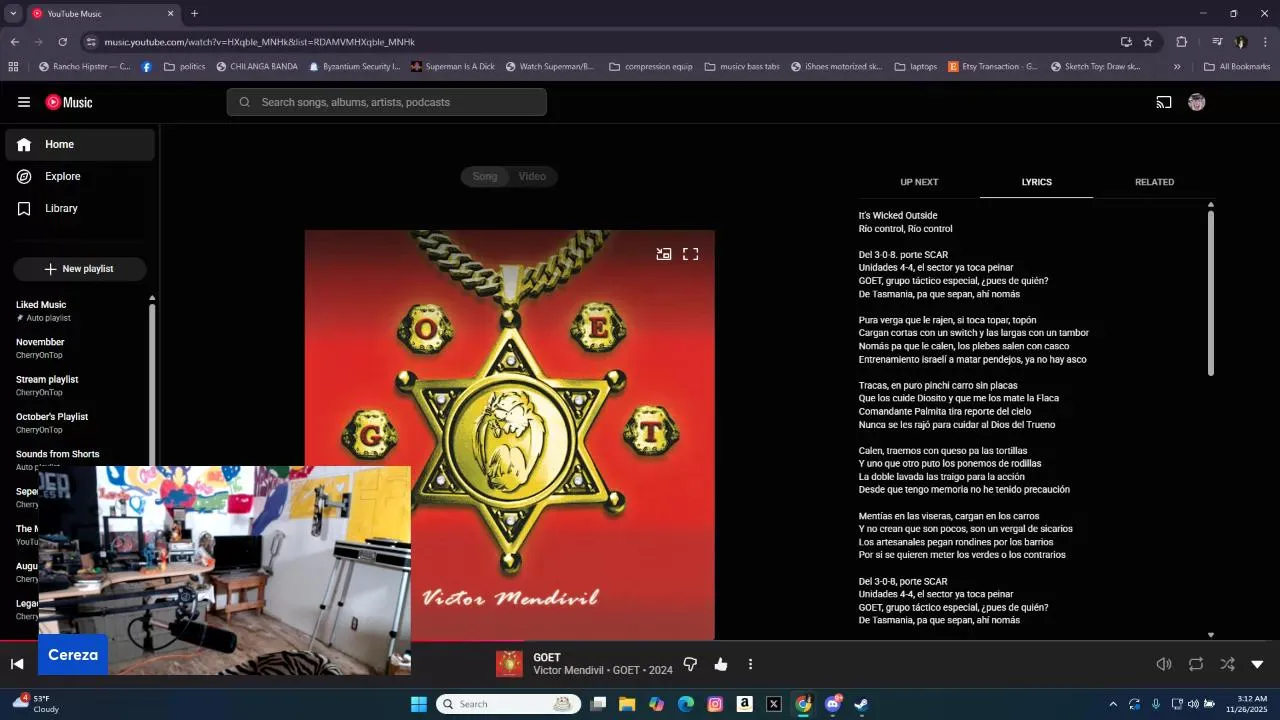The width and height of the screenshot is (1280, 720).
Task: Open the browser Extensions puzzle icon
Action: (1181, 42)
